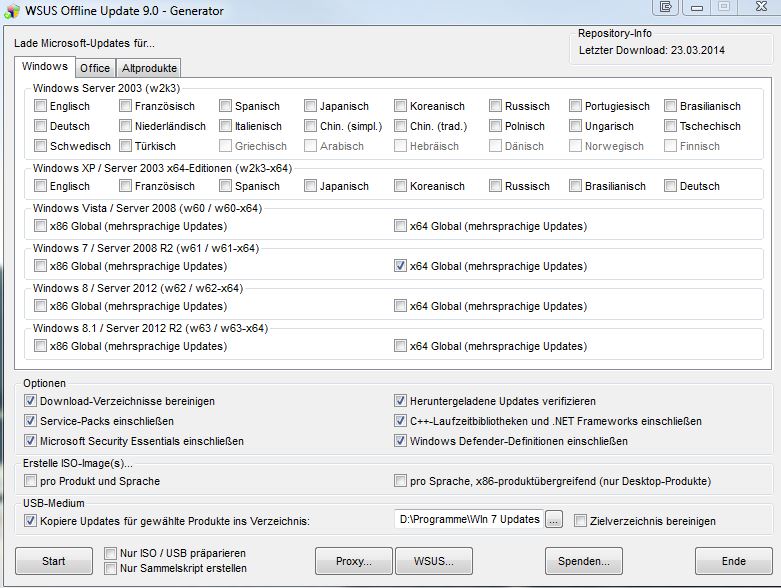Check Ungarisch checkbox
The width and height of the screenshot is (781, 588).
575,125
